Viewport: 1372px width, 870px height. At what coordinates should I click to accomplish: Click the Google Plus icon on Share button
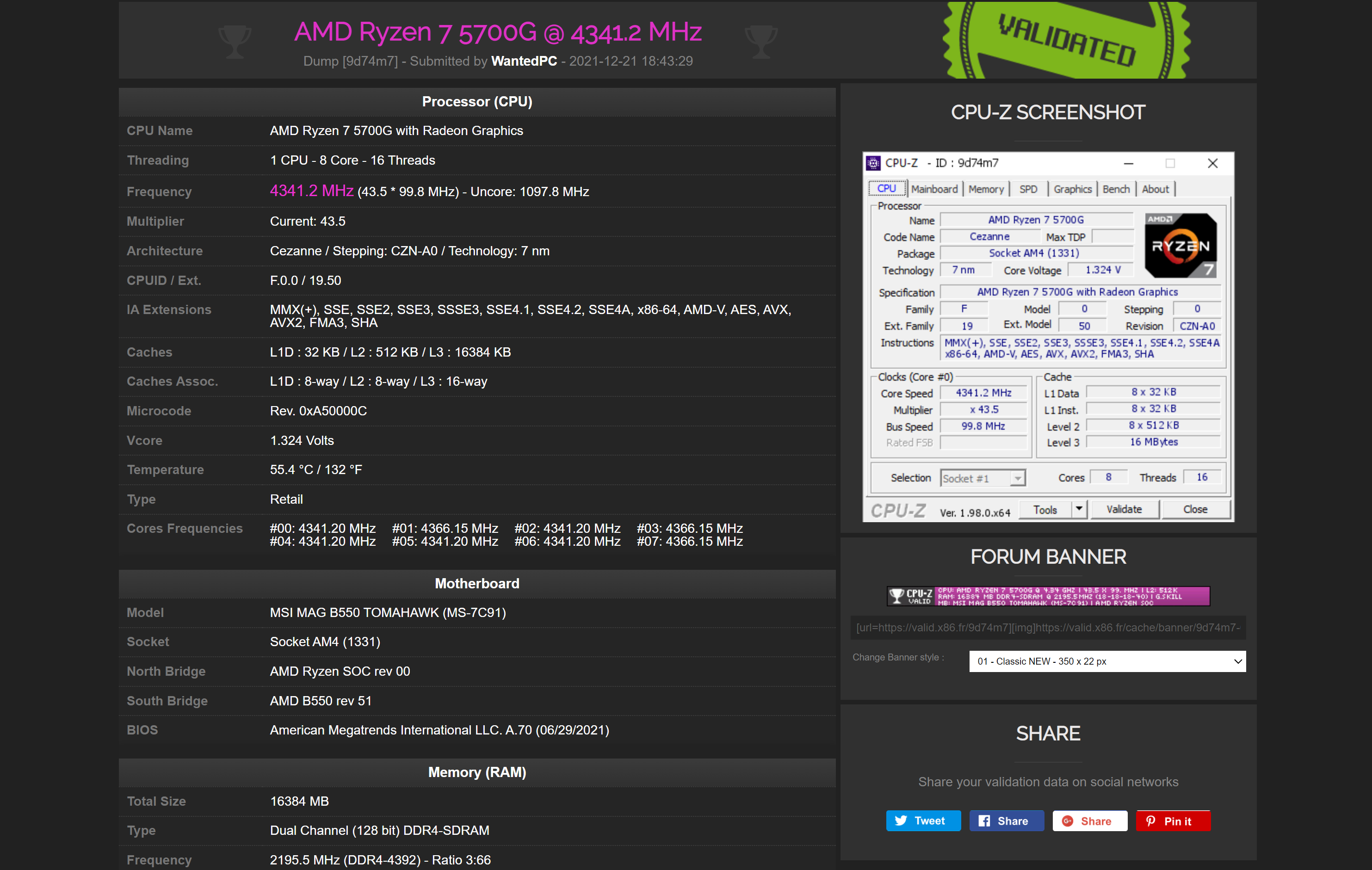pyautogui.click(x=1068, y=821)
